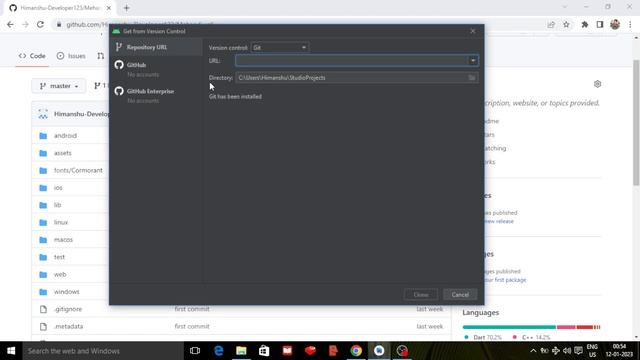Open the android folder in repository
The image size is (640, 360).
(x=65, y=136)
